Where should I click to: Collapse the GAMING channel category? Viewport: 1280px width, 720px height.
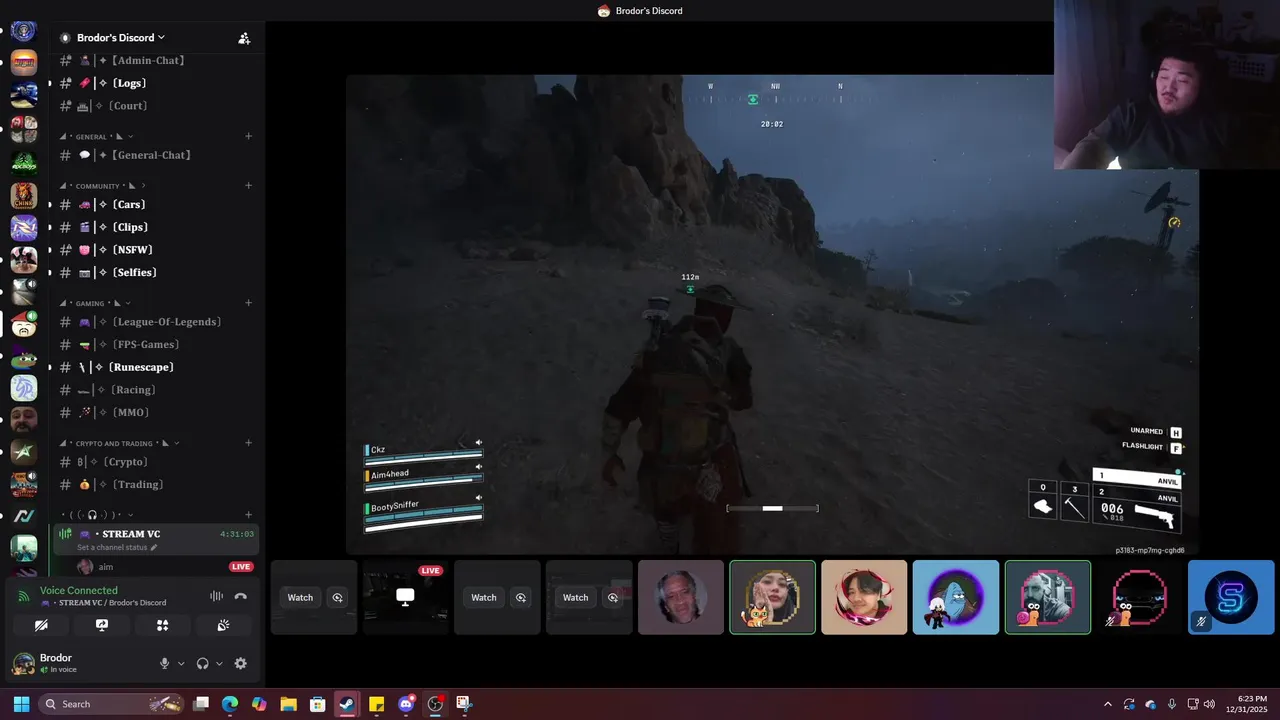[96, 303]
